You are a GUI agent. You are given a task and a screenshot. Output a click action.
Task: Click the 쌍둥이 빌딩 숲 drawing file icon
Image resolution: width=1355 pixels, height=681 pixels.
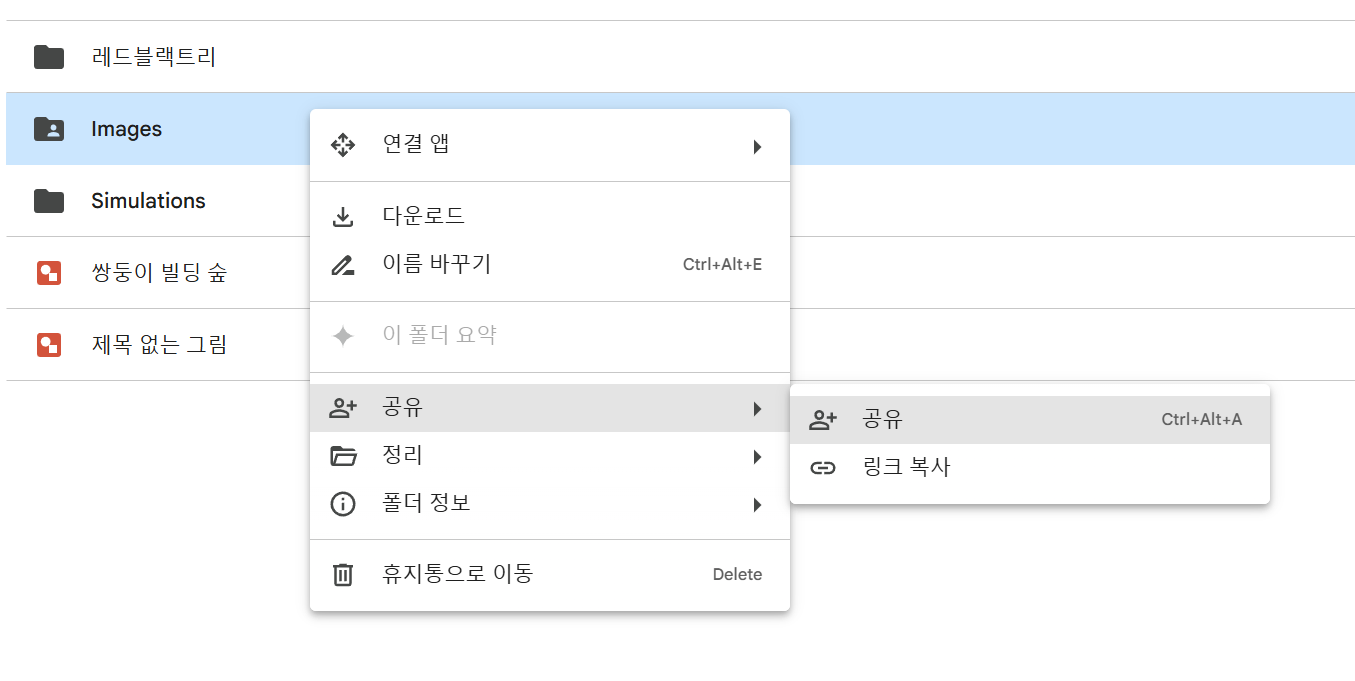pyautogui.click(x=49, y=273)
